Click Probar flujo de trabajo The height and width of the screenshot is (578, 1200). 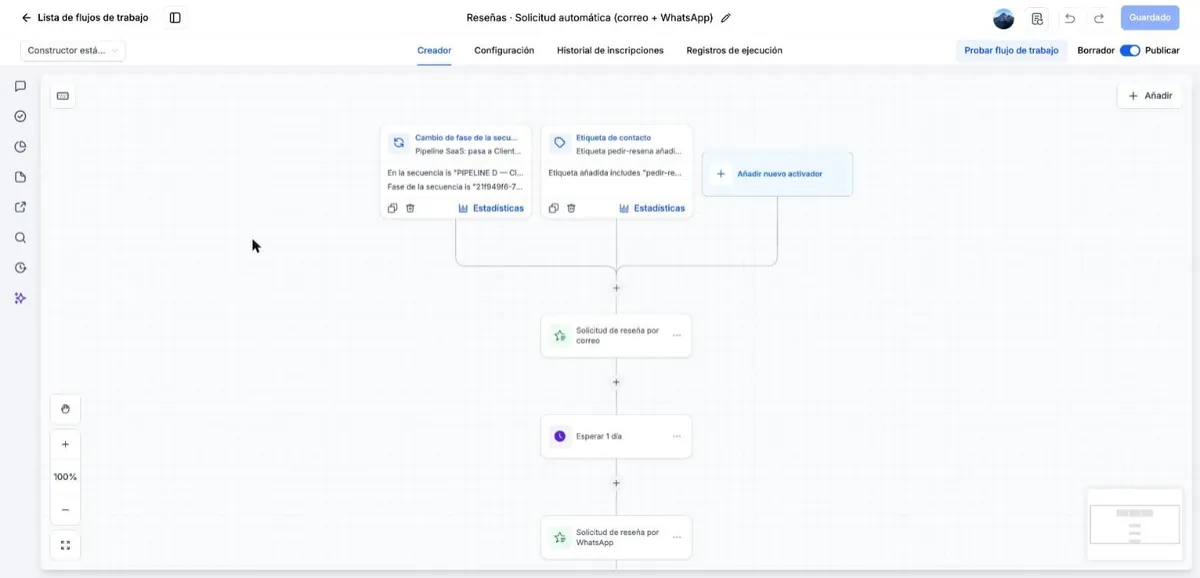point(1011,50)
